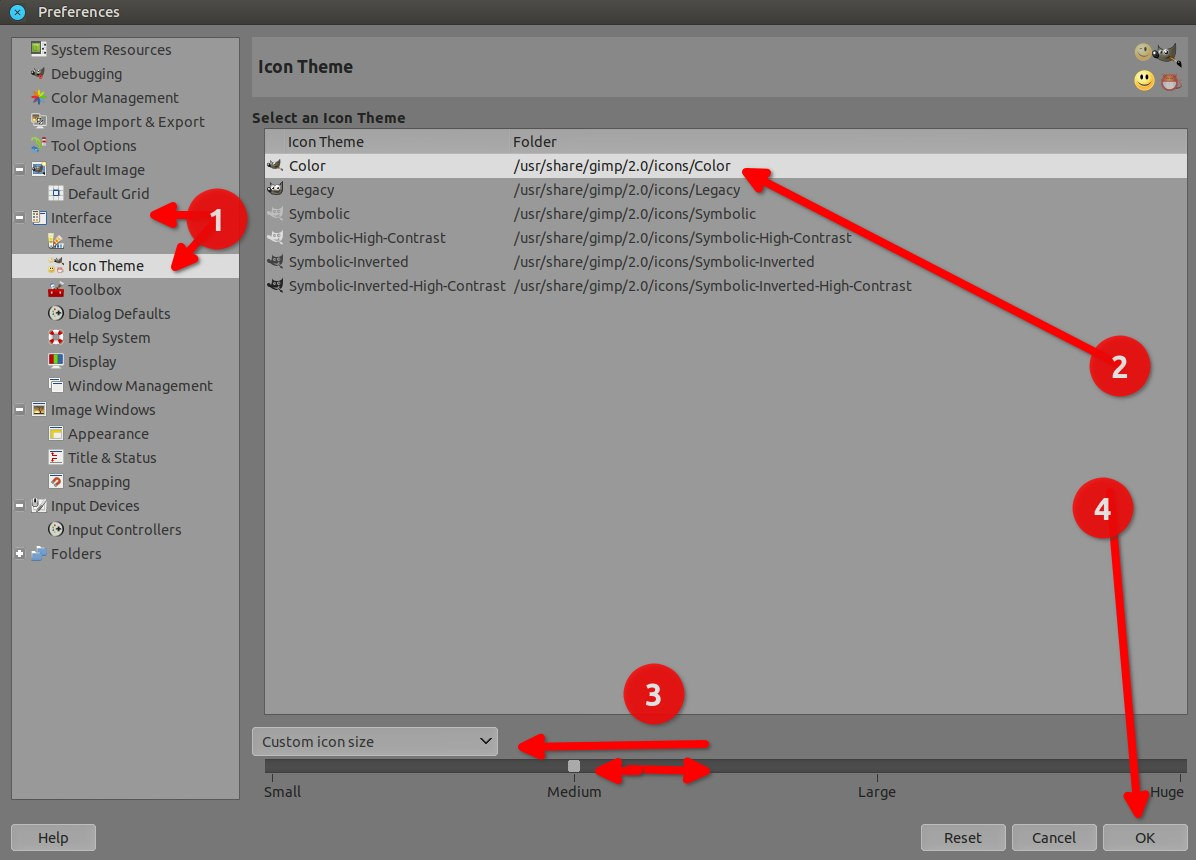
Task: Click the Image Windows icon
Action: [38, 409]
